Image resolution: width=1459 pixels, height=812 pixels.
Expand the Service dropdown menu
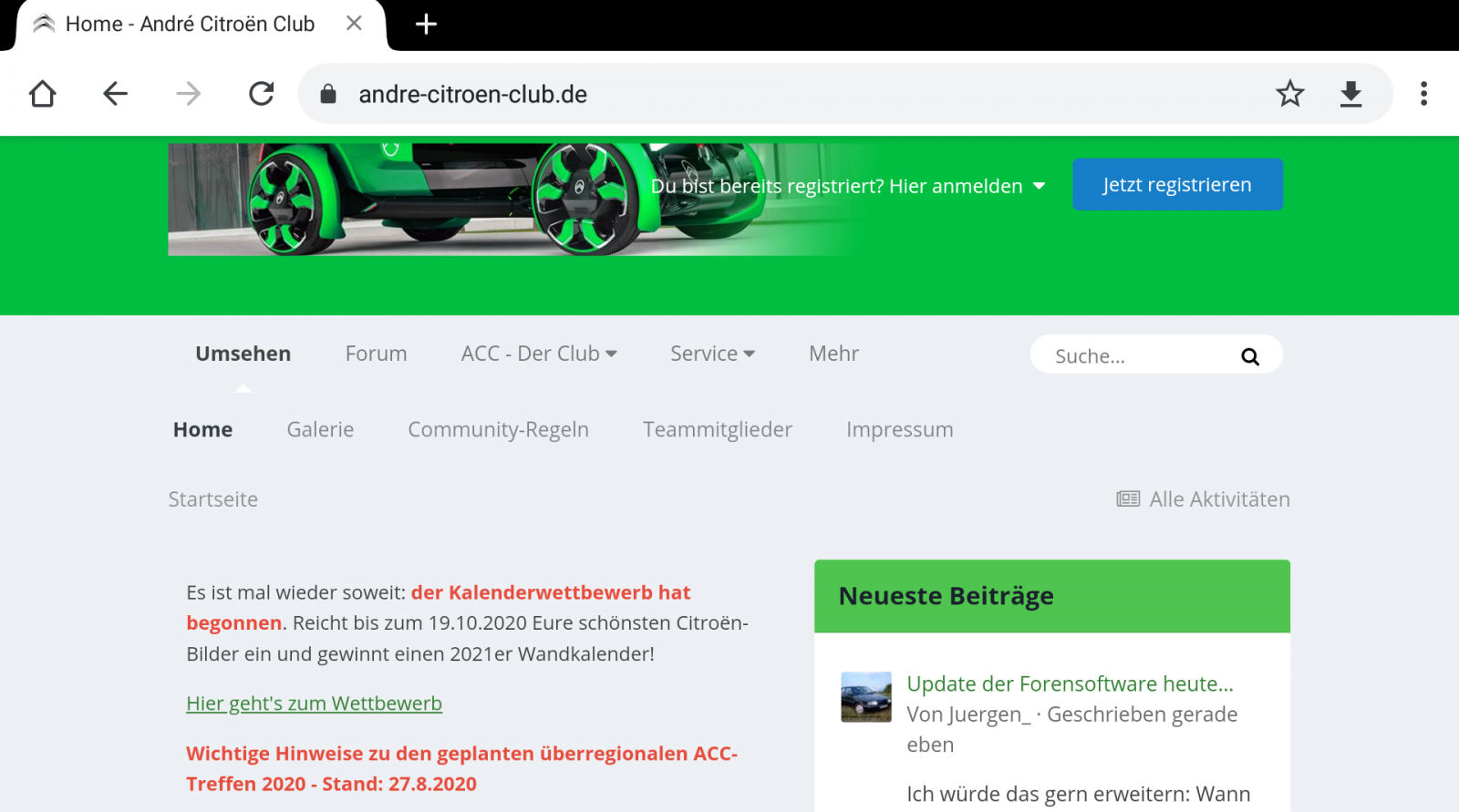(712, 354)
